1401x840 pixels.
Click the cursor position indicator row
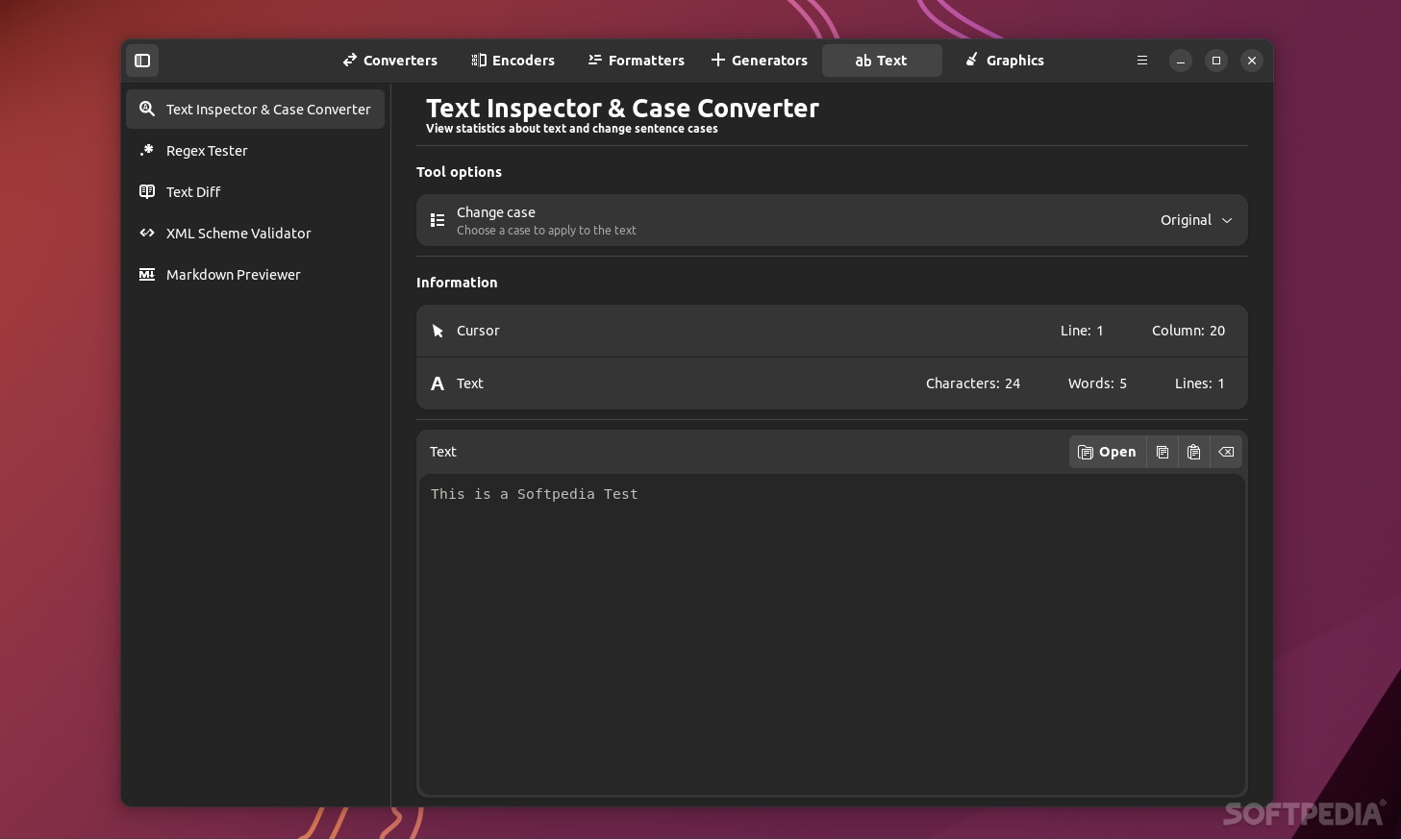click(832, 331)
